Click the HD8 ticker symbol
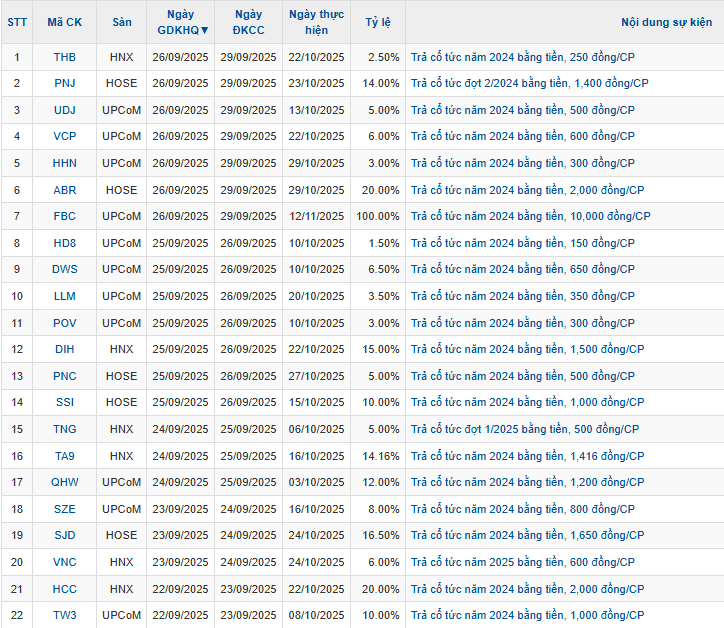The width and height of the screenshot is (724, 628). pyautogui.click(x=64, y=243)
